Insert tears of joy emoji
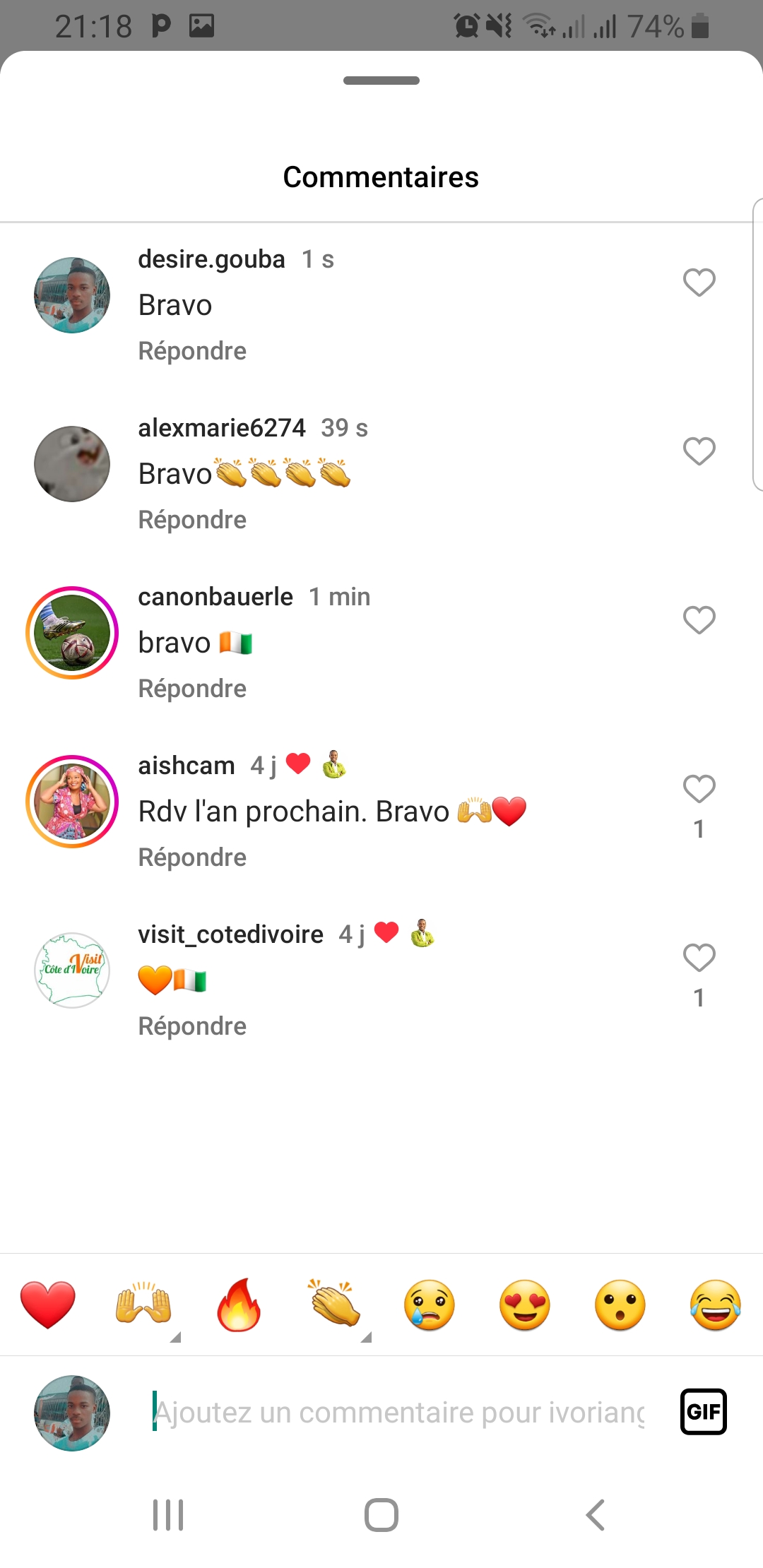 tap(716, 1305)
